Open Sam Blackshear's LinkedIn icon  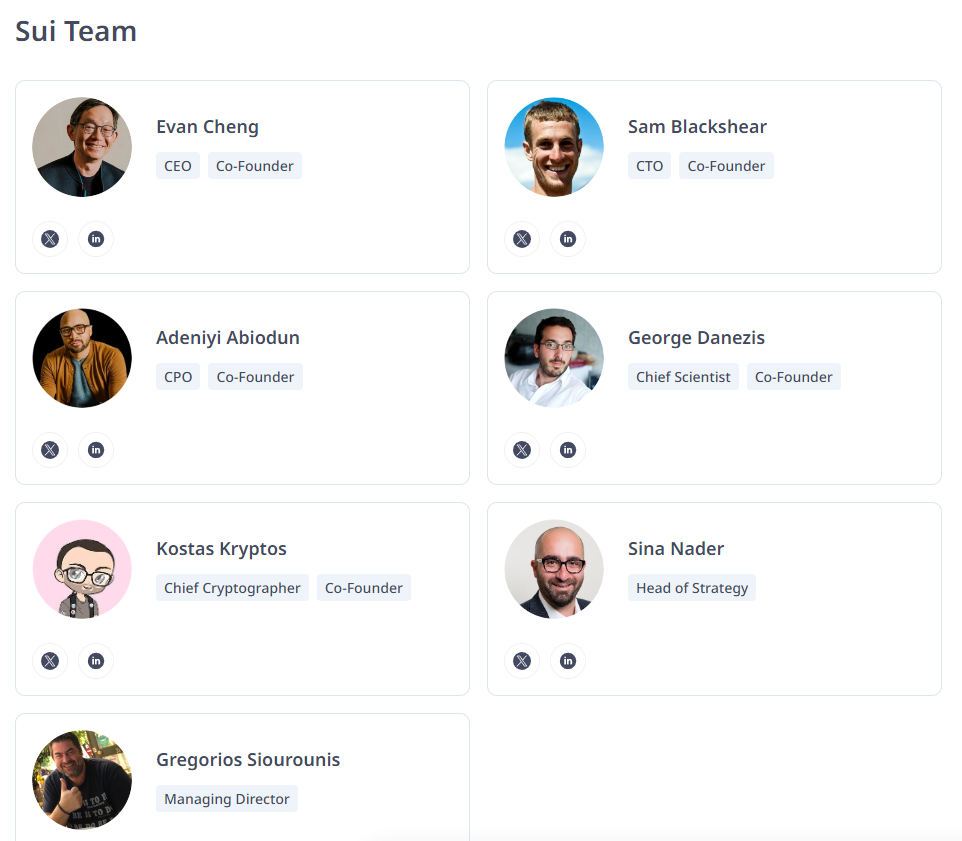[568, 239]
